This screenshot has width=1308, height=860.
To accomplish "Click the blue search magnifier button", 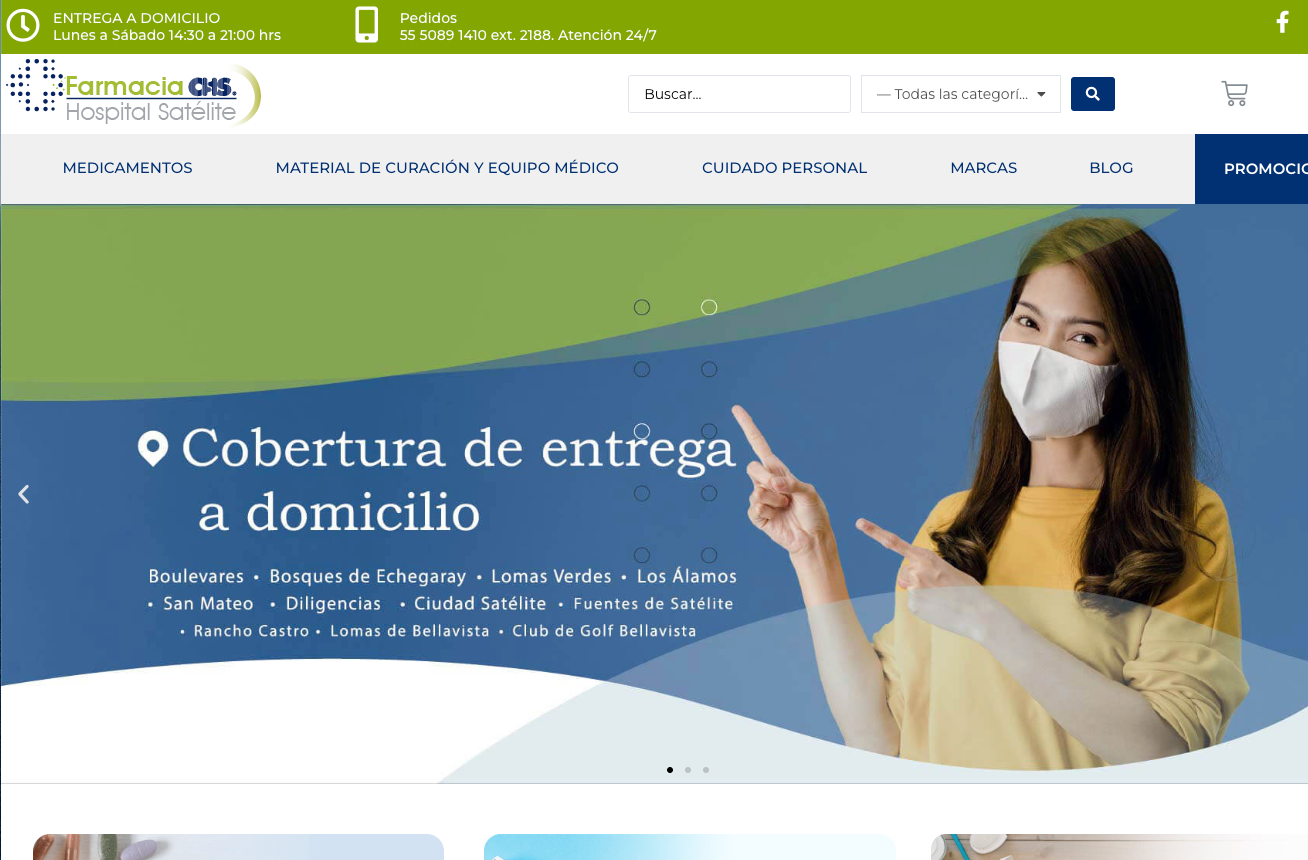I will point(1092,94).
